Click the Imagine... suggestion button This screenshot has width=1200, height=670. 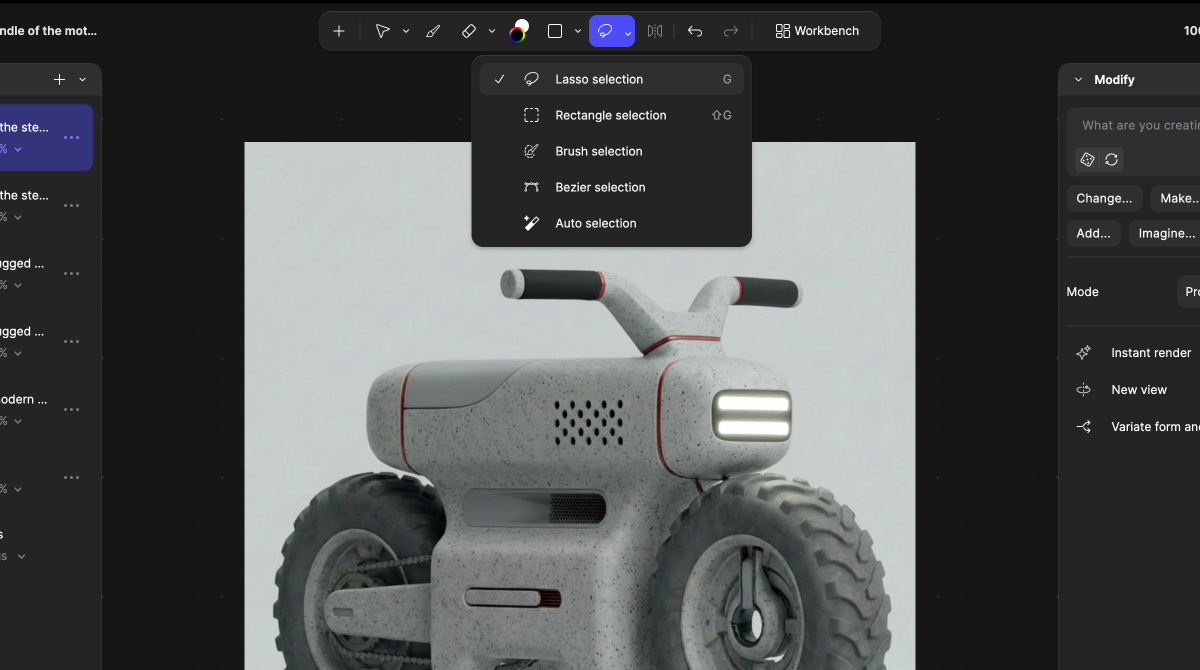(x=1165, y=233)
